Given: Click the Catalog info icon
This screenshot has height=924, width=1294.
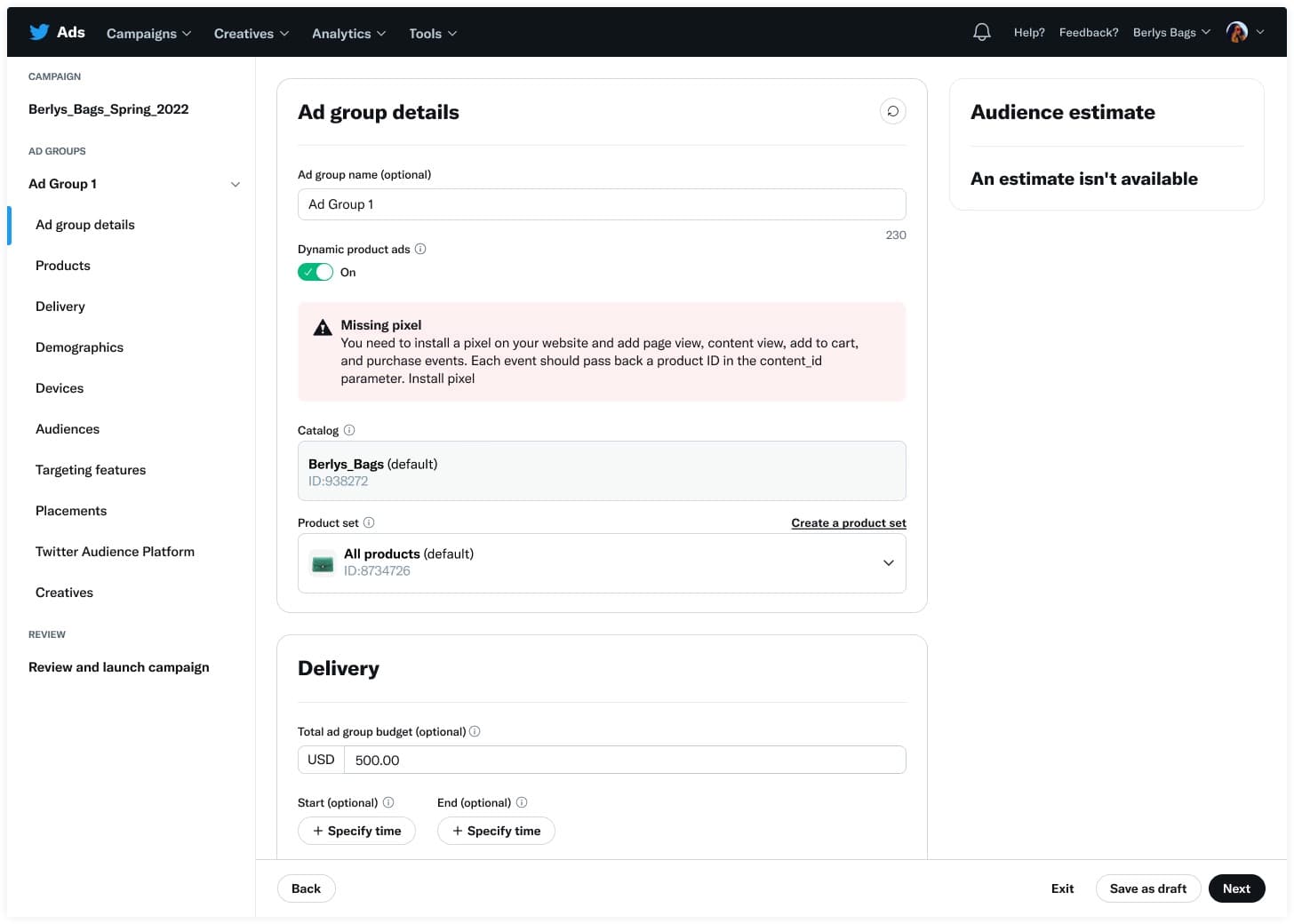Looking at the screenshot, I should point(348,430).
